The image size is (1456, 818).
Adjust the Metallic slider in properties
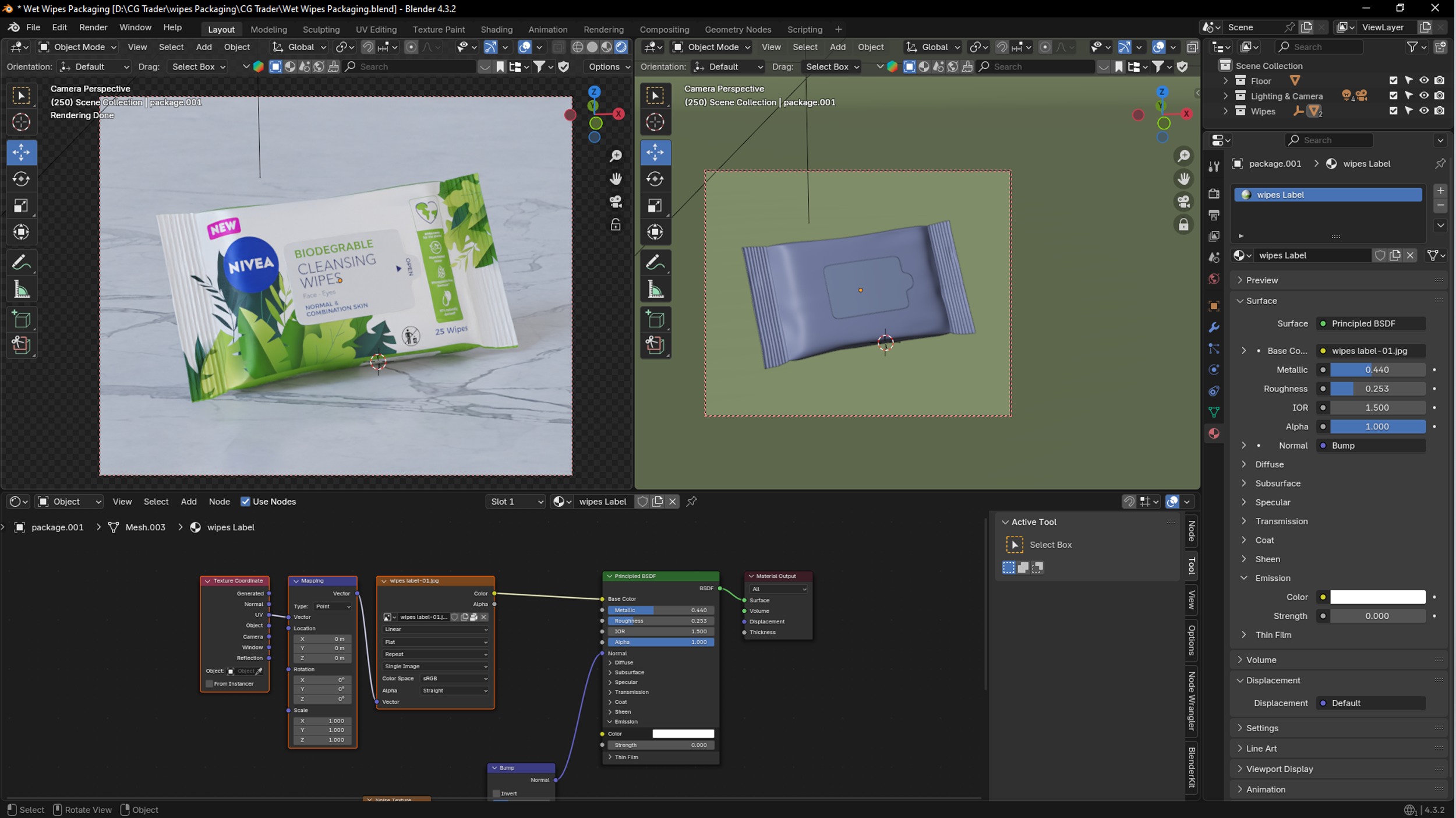tap(1377, 369)
